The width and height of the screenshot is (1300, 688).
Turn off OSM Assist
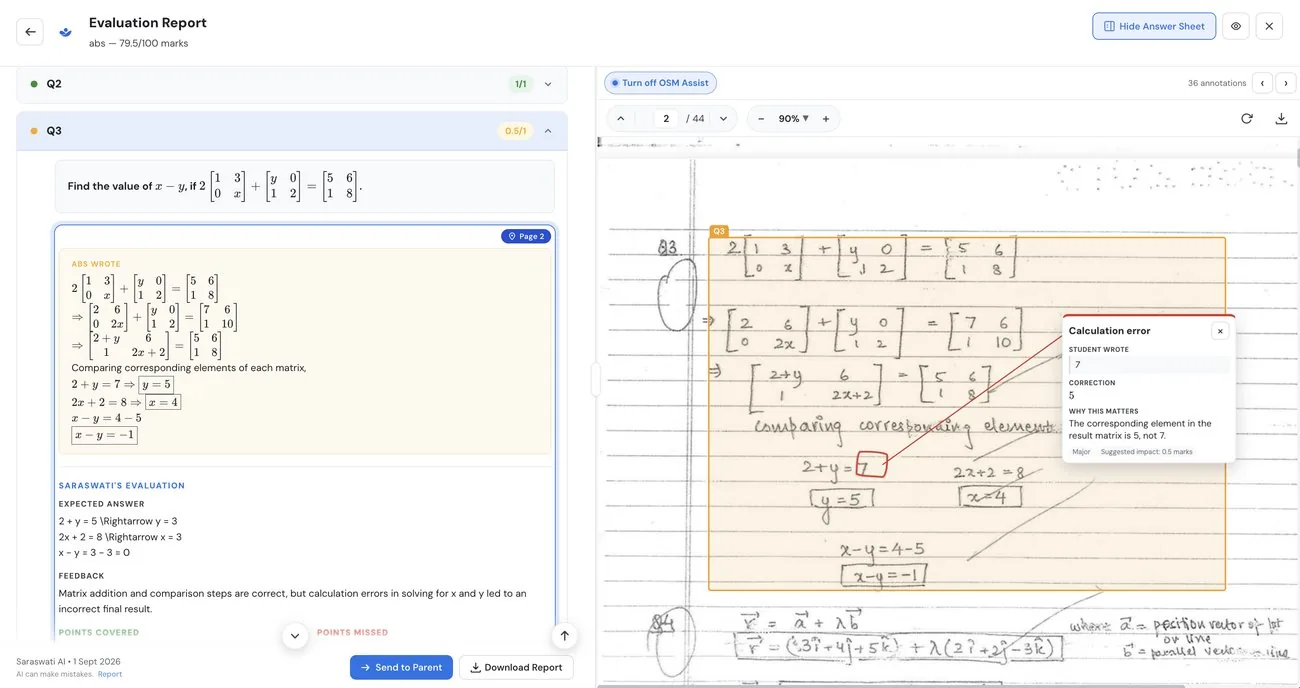pyautogui.click(x=660, y=83)
